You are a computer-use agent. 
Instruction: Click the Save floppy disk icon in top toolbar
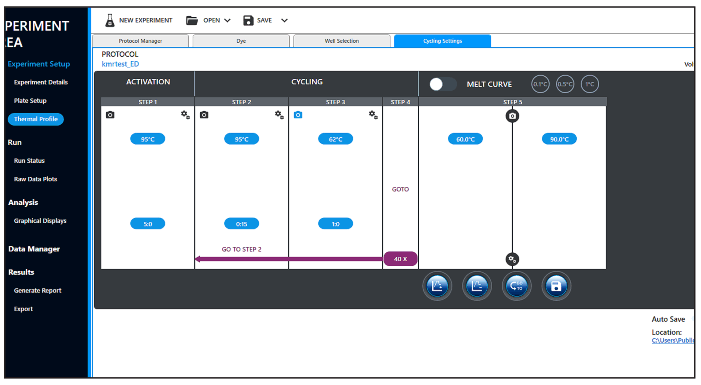click(x=248, y=20)
